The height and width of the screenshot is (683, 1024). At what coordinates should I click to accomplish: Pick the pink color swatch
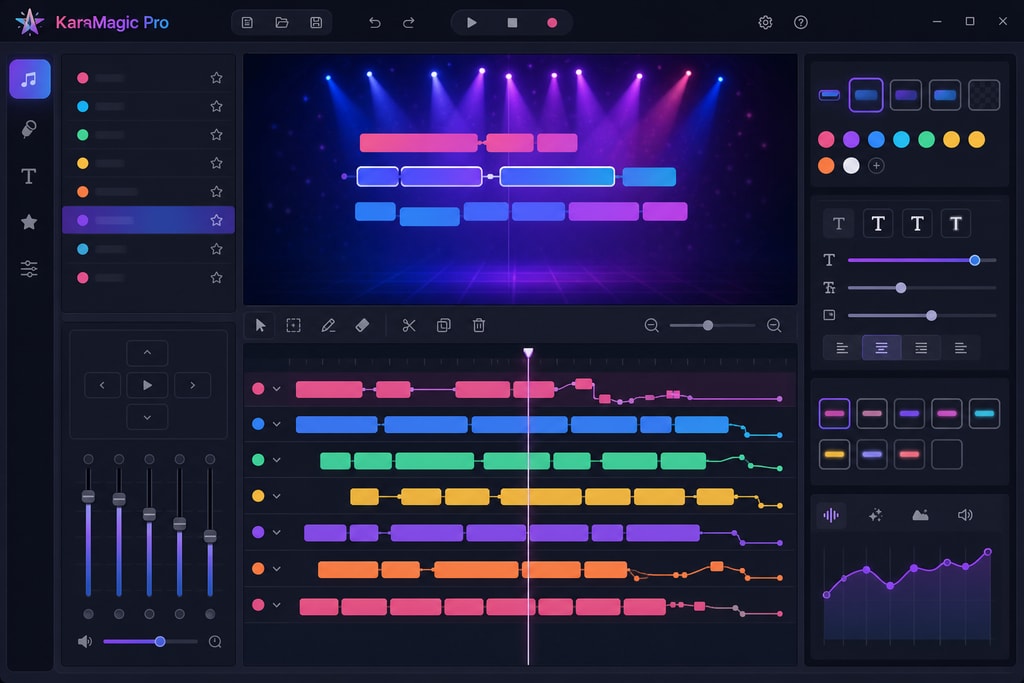tap(826, 139)
